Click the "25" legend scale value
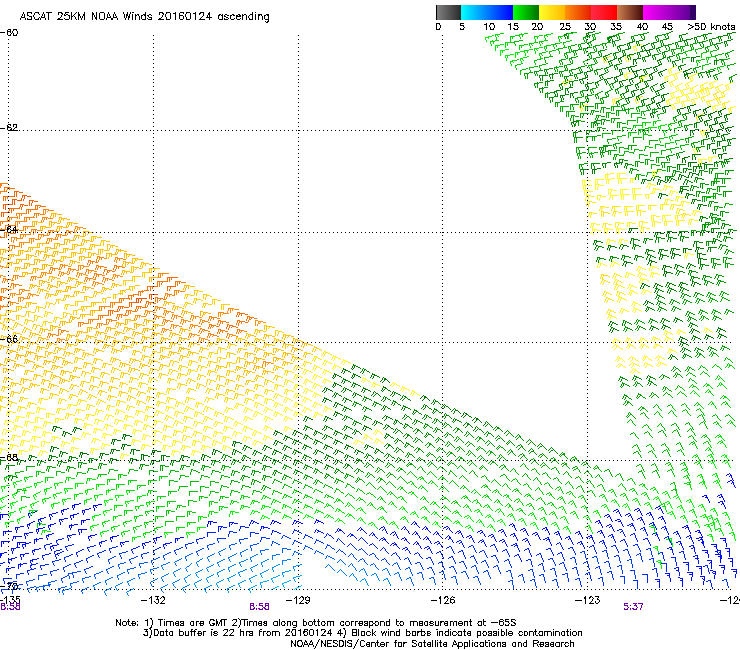740x650 pixels. coord(565,27)
